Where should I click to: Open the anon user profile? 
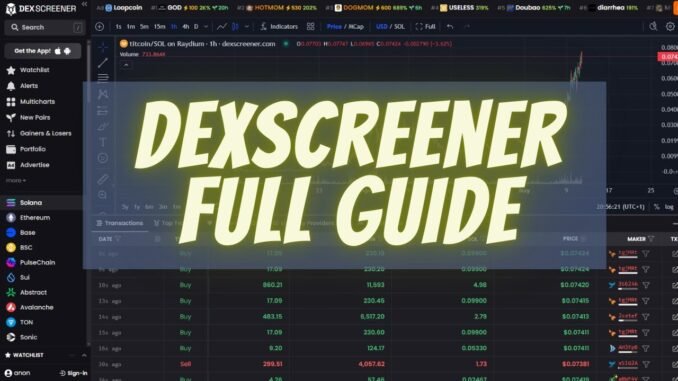tap(17, 373)
